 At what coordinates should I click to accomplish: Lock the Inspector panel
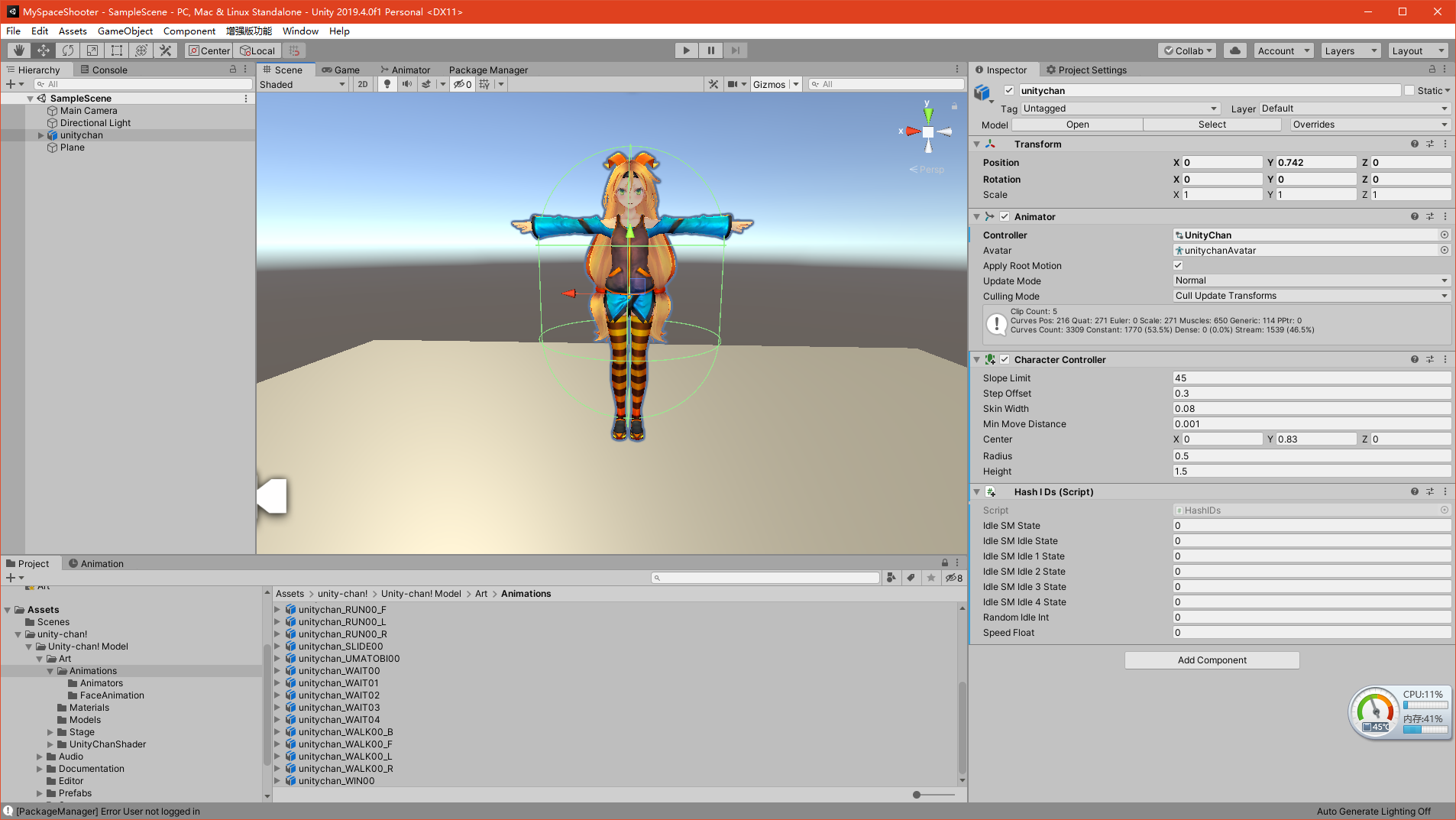pos(1432,70)
